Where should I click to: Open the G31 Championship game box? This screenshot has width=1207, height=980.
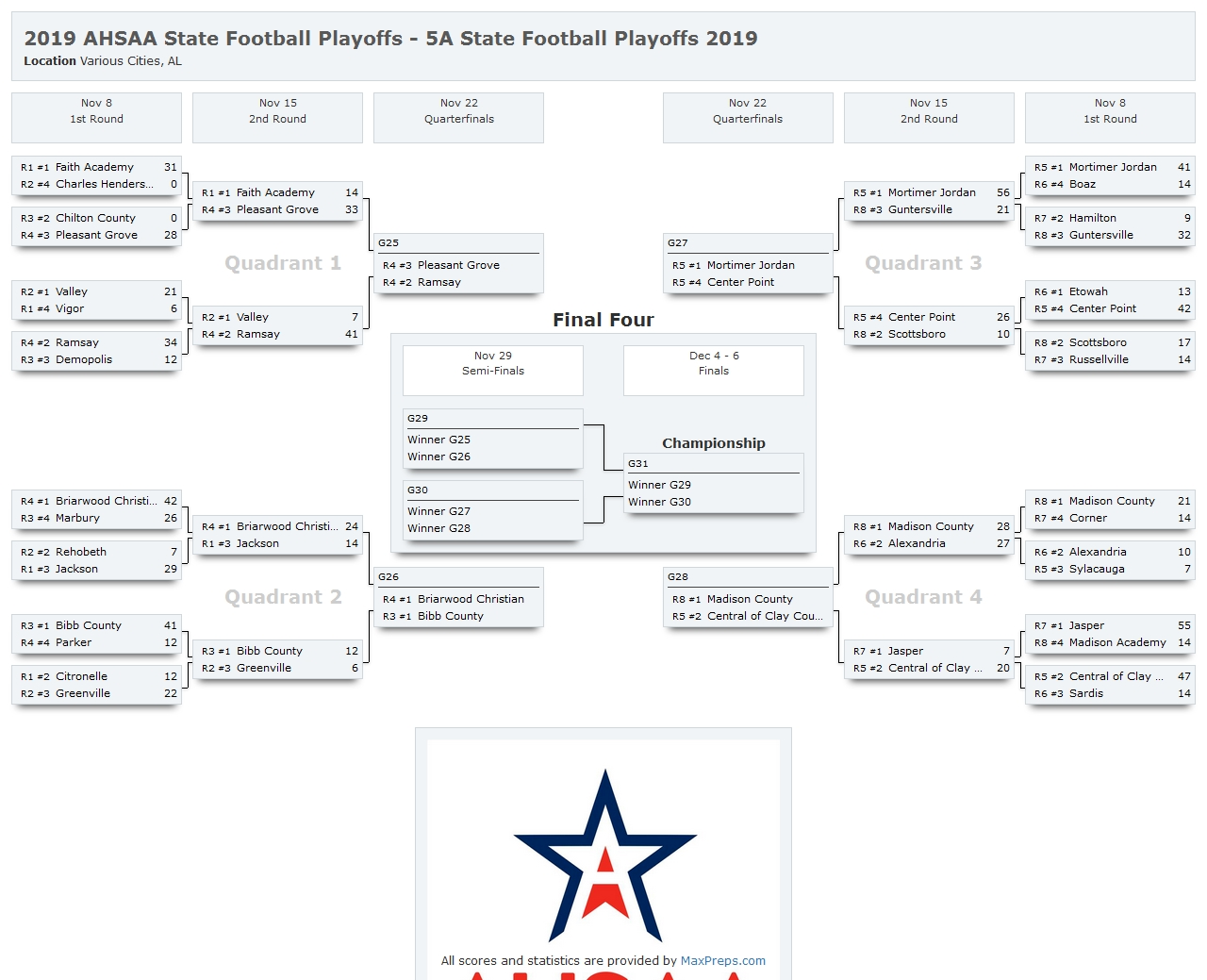coord(714,483)
